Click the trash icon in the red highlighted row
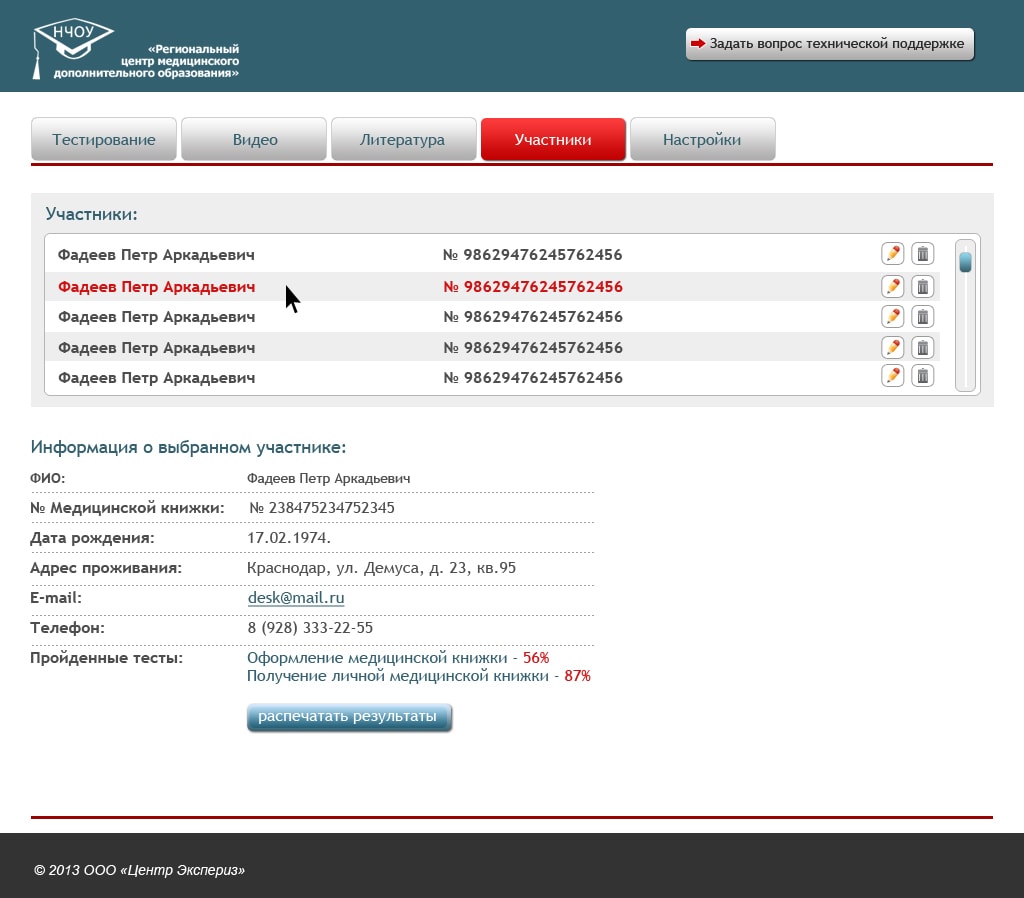 click(922, 286)
